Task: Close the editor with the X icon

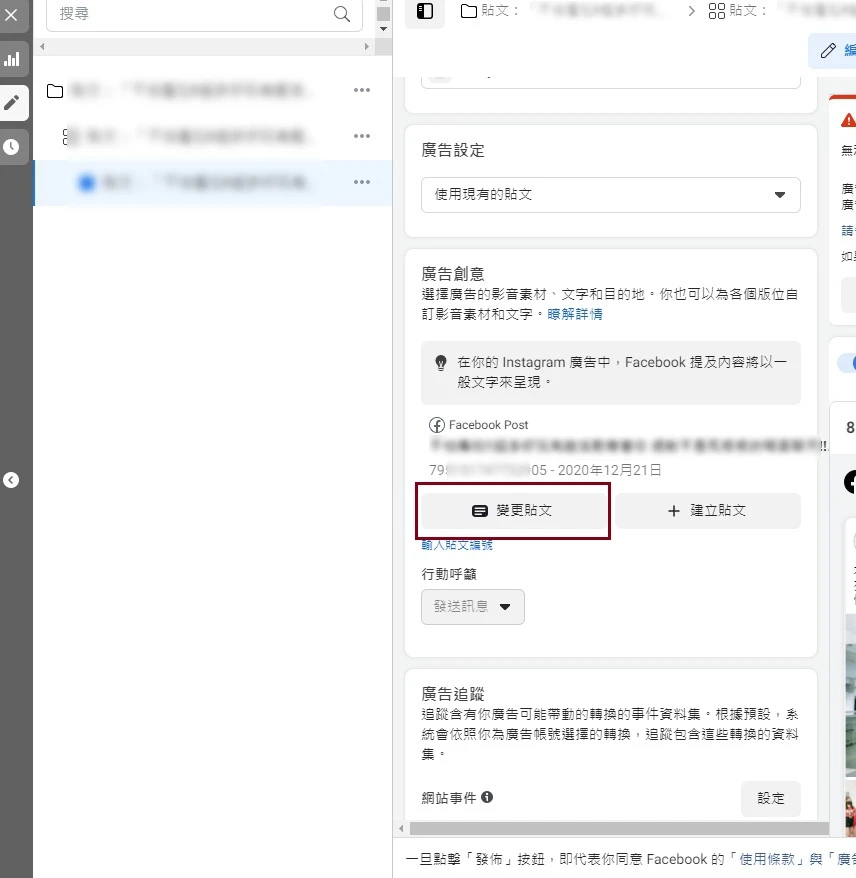Action: pos(12,15)
